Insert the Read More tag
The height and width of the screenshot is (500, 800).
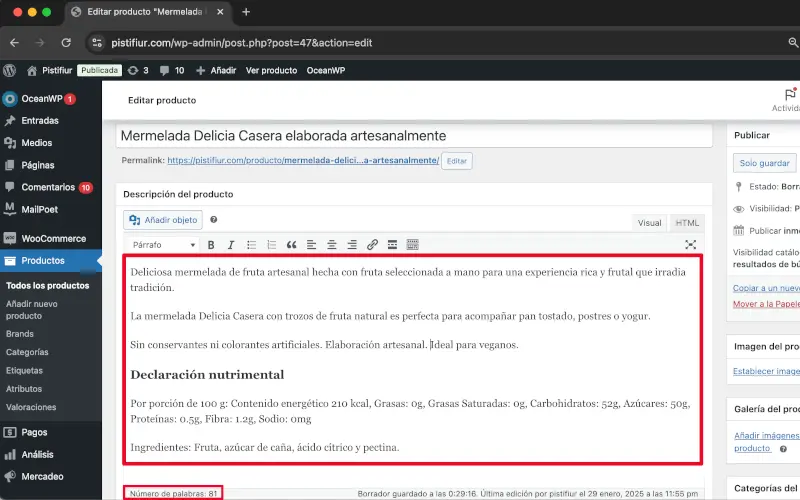[x=392, y=245]
